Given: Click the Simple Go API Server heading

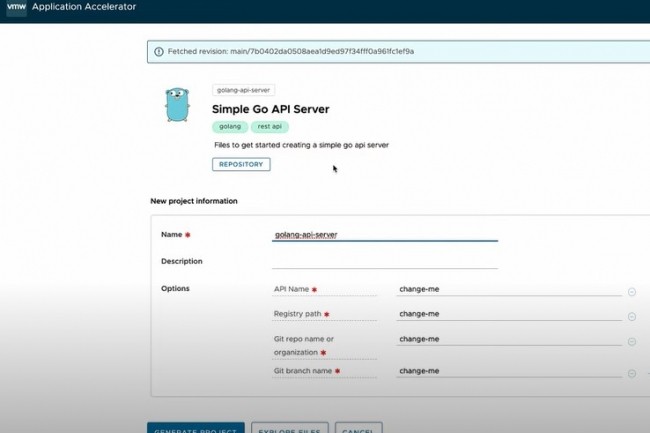Looking at the screenshot, I should 271,109.
